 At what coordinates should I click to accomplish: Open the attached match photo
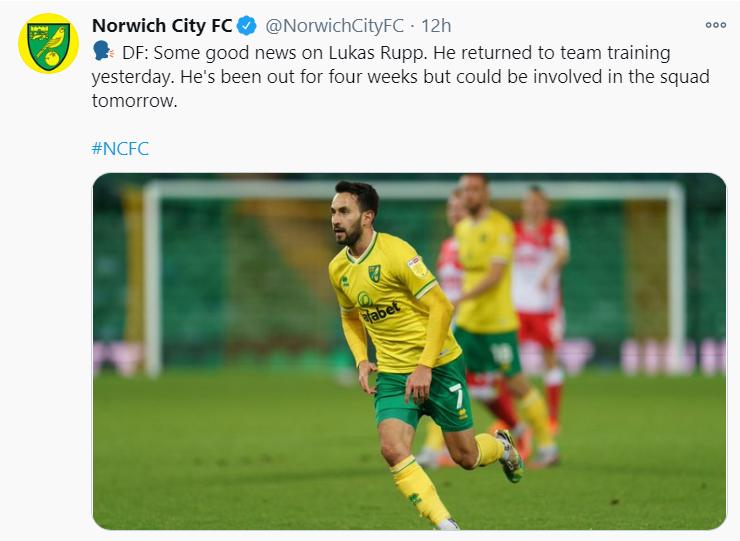(x=409, y=351)
